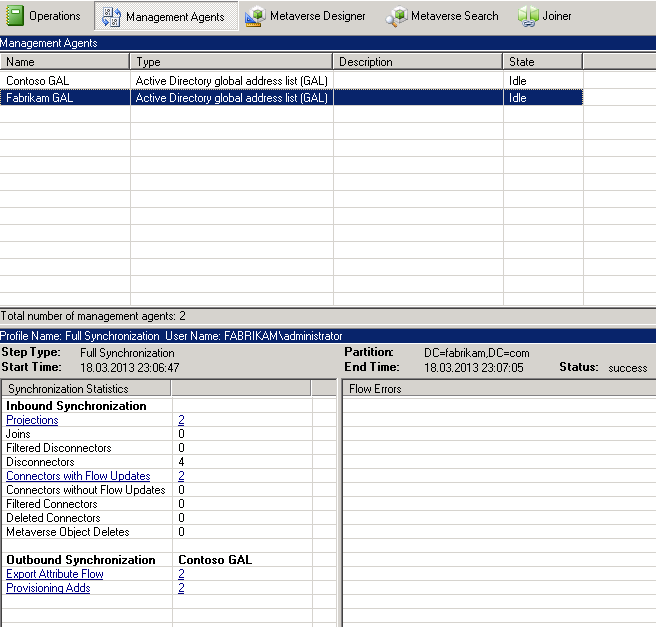
Task: Click the Joiner chain-link icon
Action: point(528,17)
